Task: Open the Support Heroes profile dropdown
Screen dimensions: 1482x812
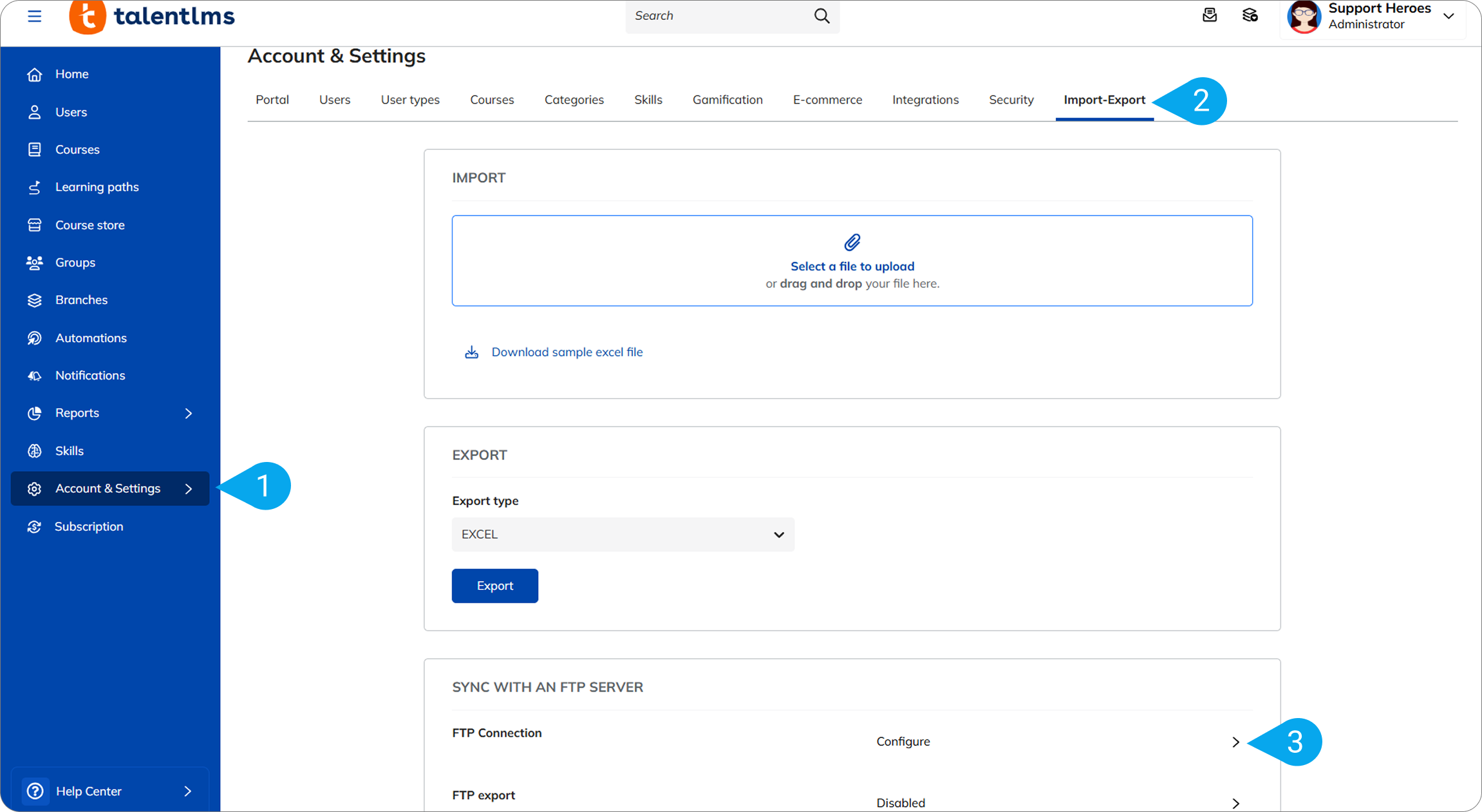Action: (1449, 17)
